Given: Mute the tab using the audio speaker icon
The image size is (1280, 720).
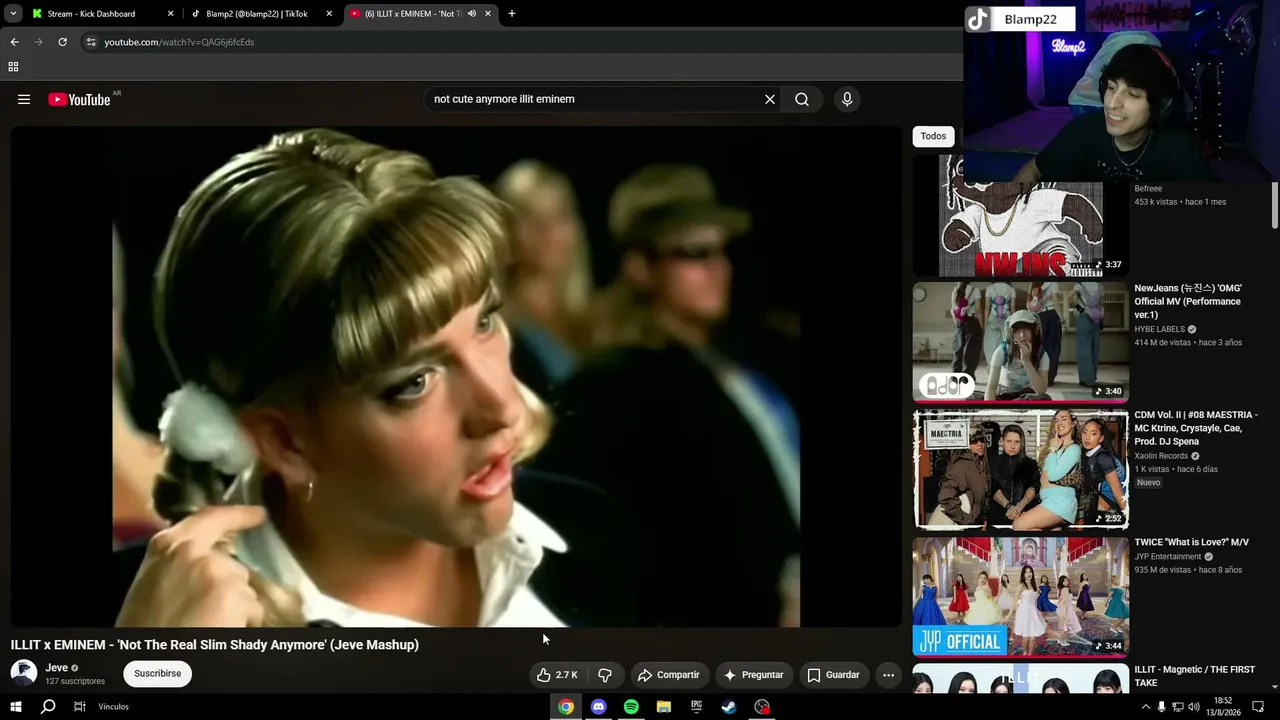Looking at the screenshot, I should tap(471, 14).
